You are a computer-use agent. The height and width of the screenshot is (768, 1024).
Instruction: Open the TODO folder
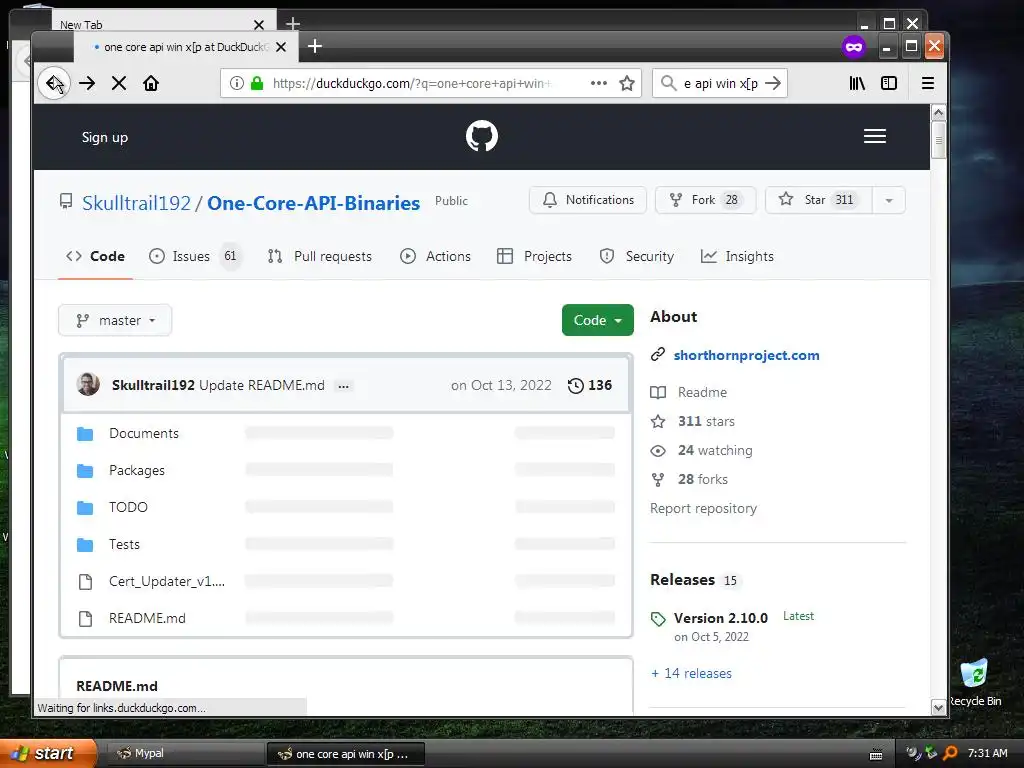pyautogui.click(x=128, y=507)
